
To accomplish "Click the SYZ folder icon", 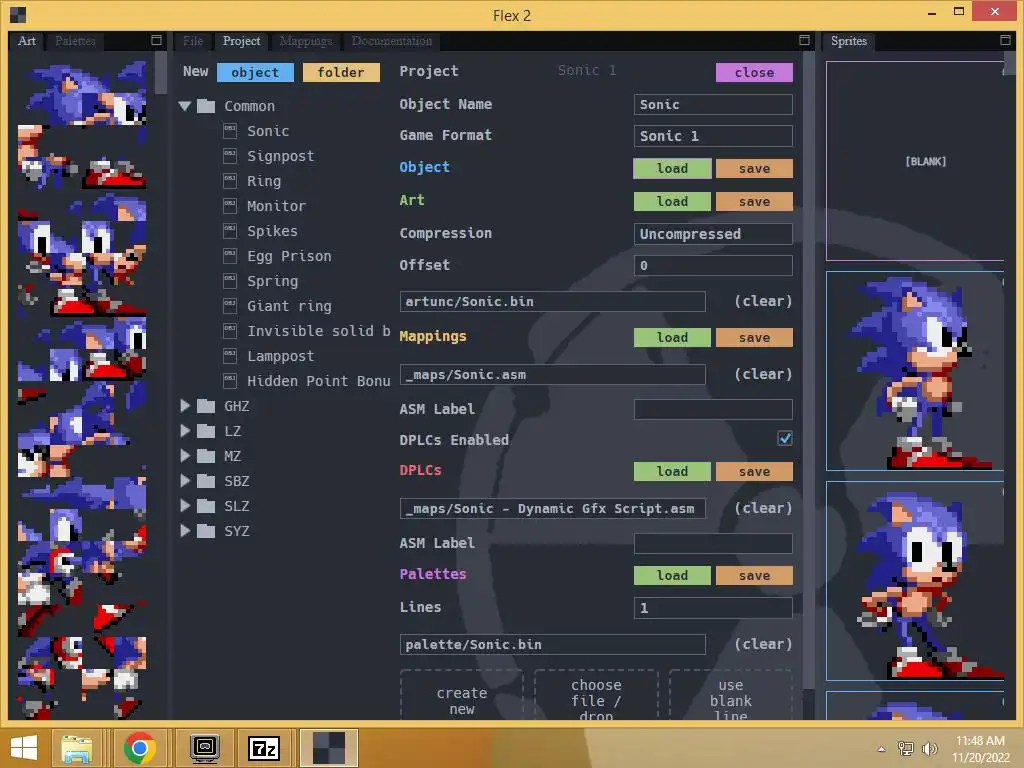I will pyautogui.click(x=206, y=531).
